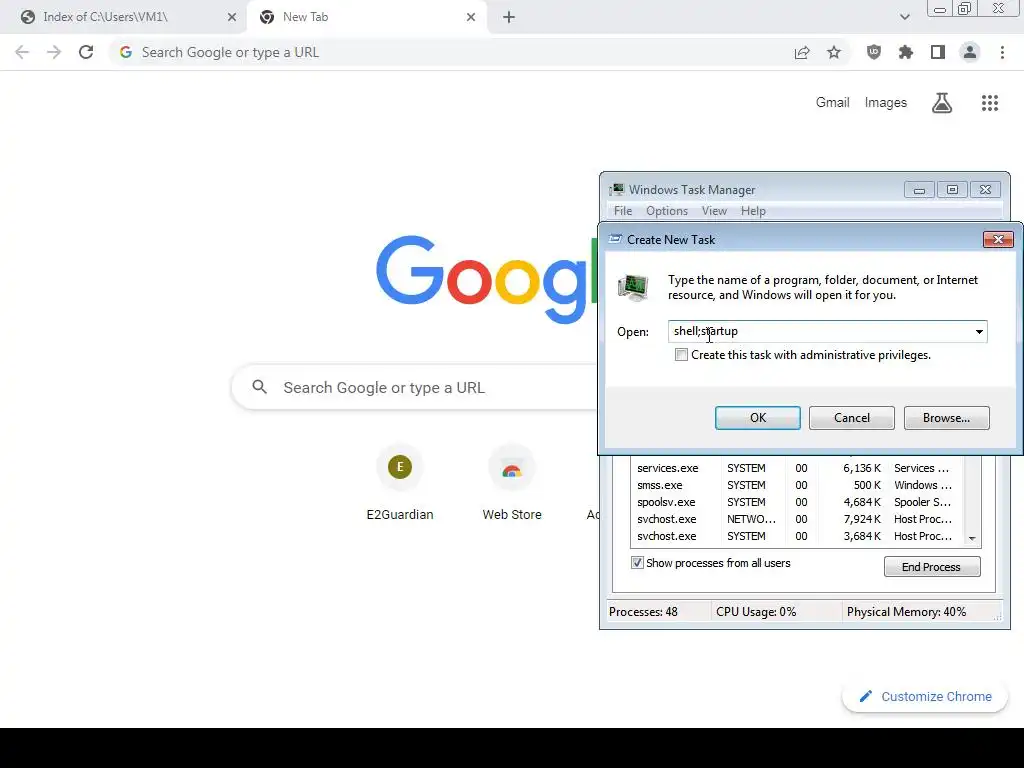Click Browse... to pick a program
The width and height of the screenshot is (1024, 768).
[x=946, y=418]
